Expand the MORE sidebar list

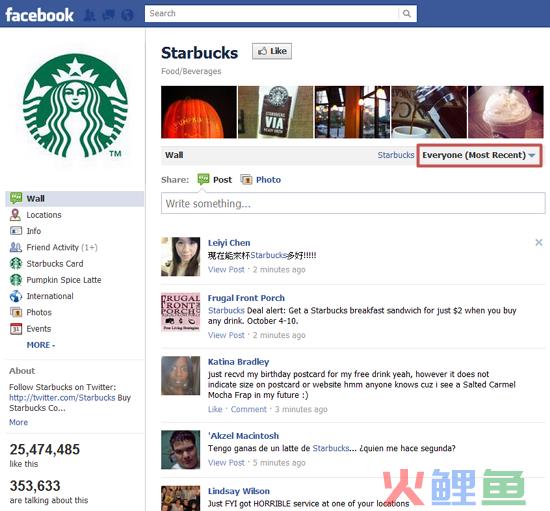coord(41,345)
